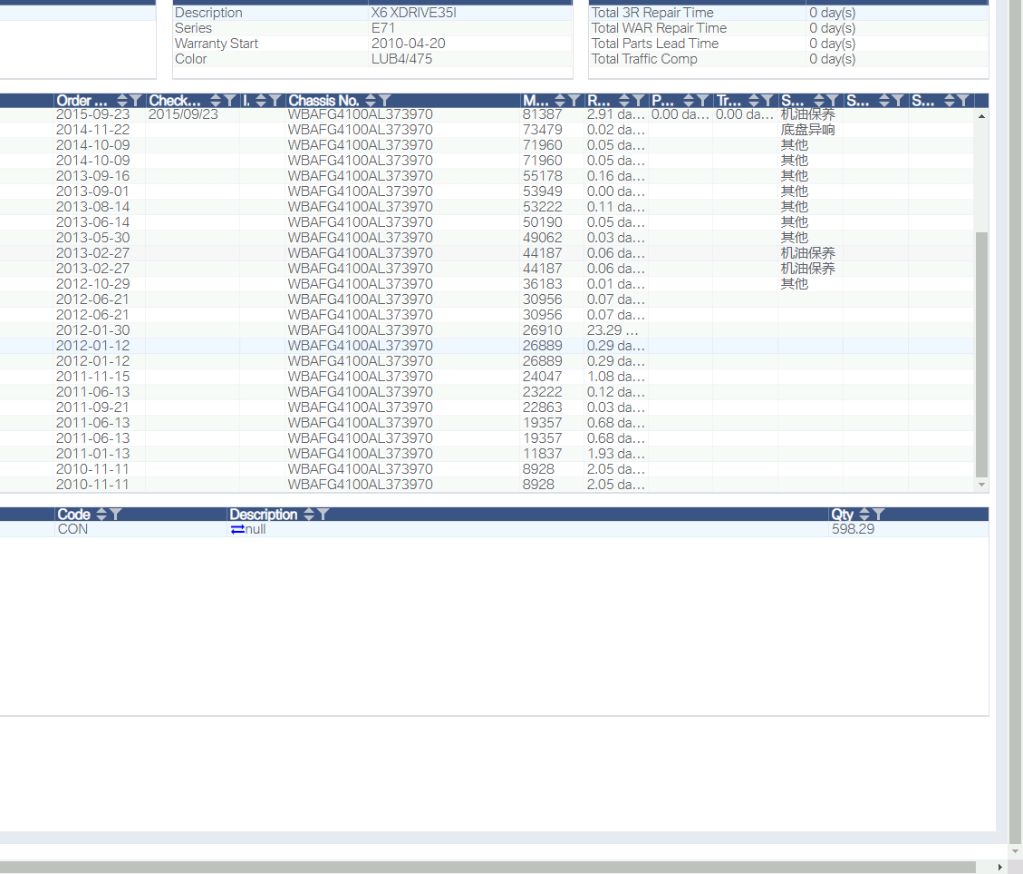Open filter funnel on Code column
Image resolution: width=1023 pixels, height=874 pixels.
pos(115,514)
